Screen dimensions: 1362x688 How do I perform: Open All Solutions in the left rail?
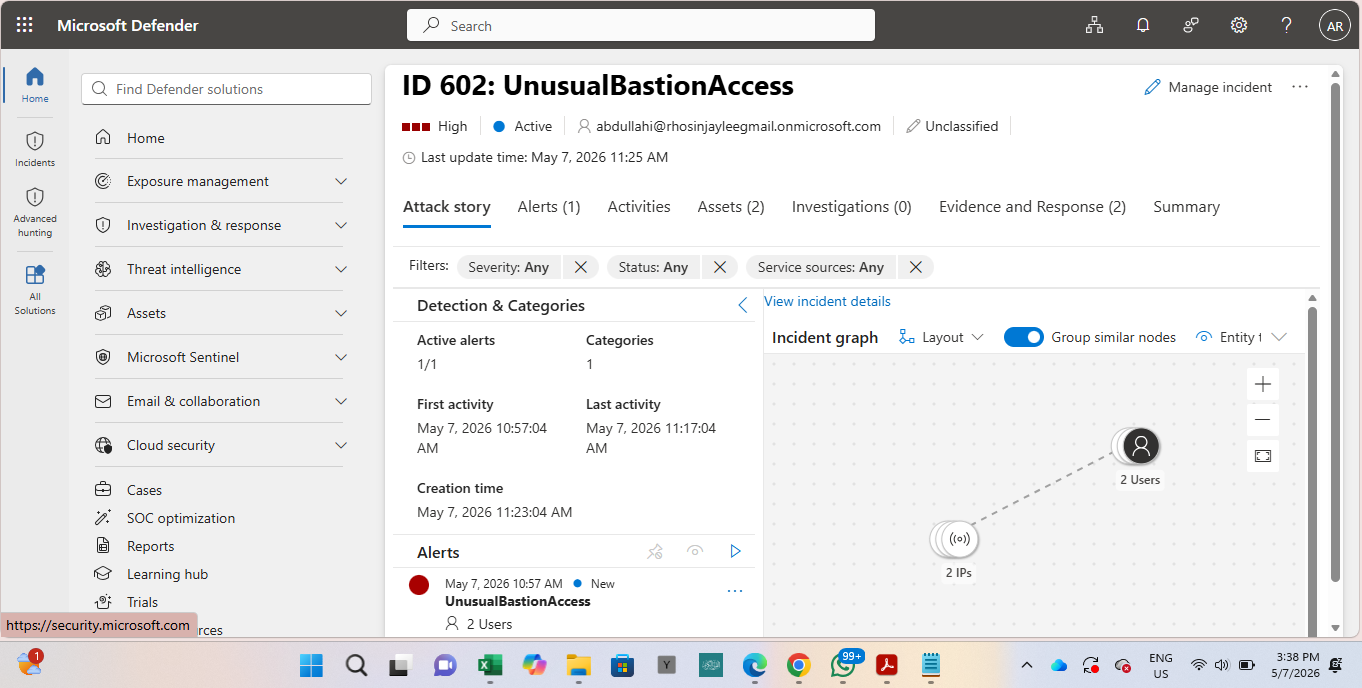pyautogui.click(x=35, y=289)
